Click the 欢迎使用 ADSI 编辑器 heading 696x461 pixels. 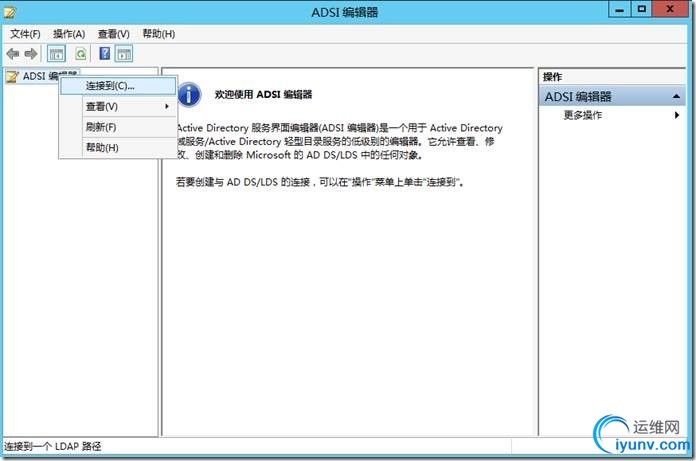pos(263,95)
